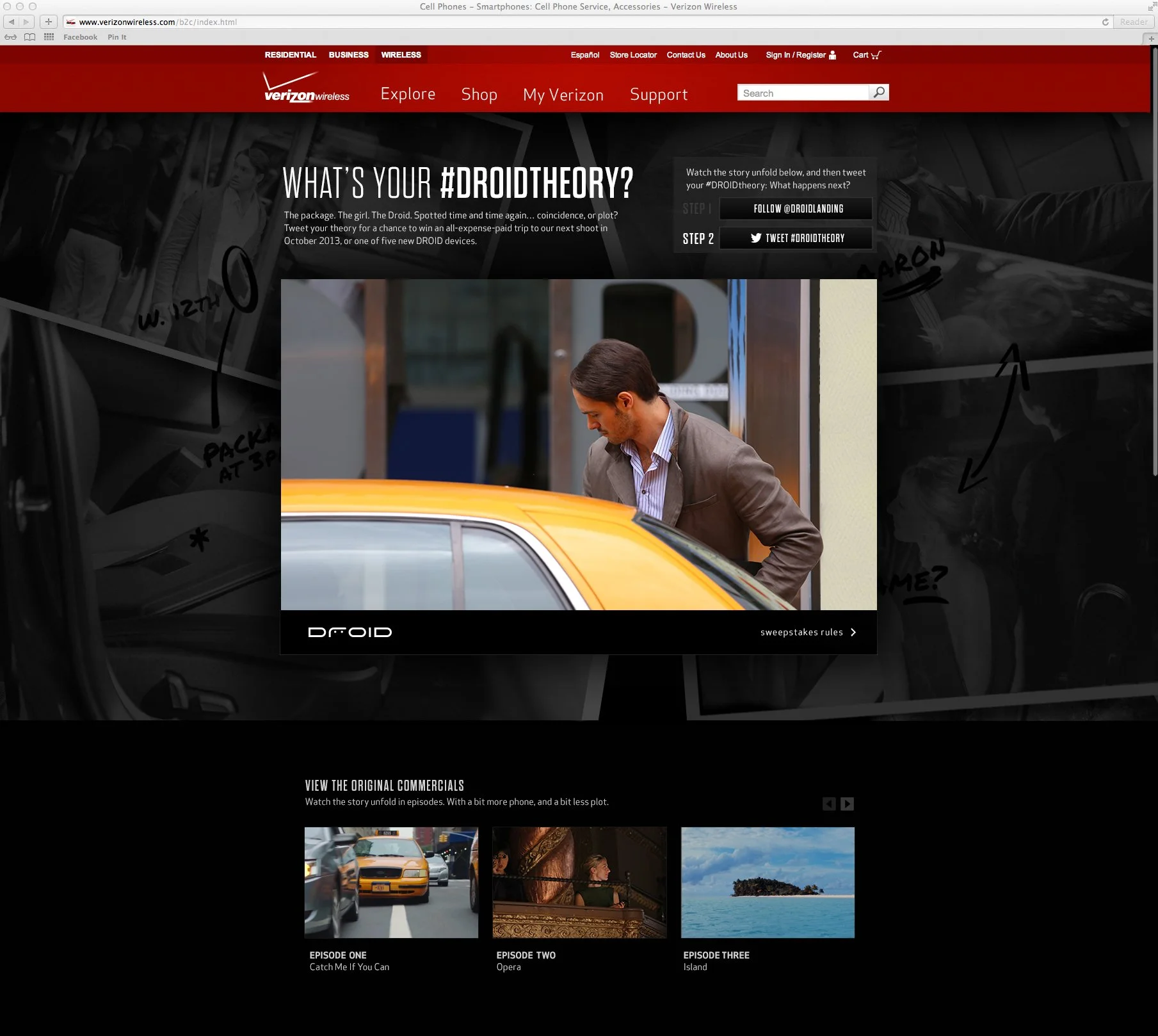The image size is (1158, 1036).
Task: Click inside the site Search field
Action: [803, 93]
